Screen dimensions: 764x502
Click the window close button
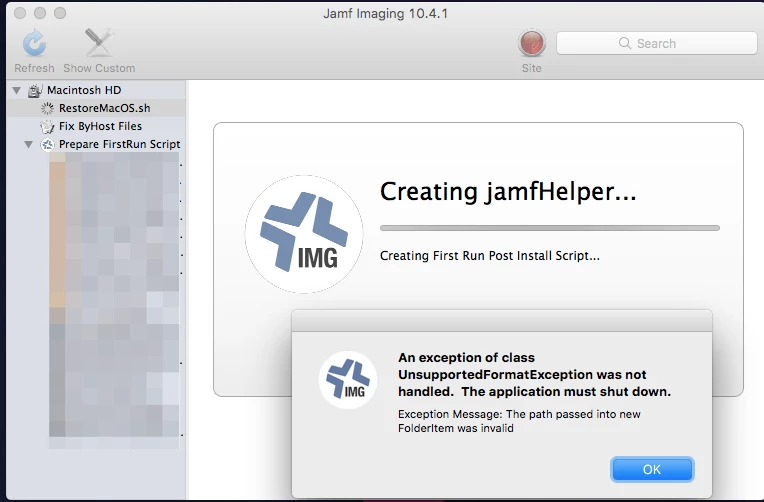(20, 13)
